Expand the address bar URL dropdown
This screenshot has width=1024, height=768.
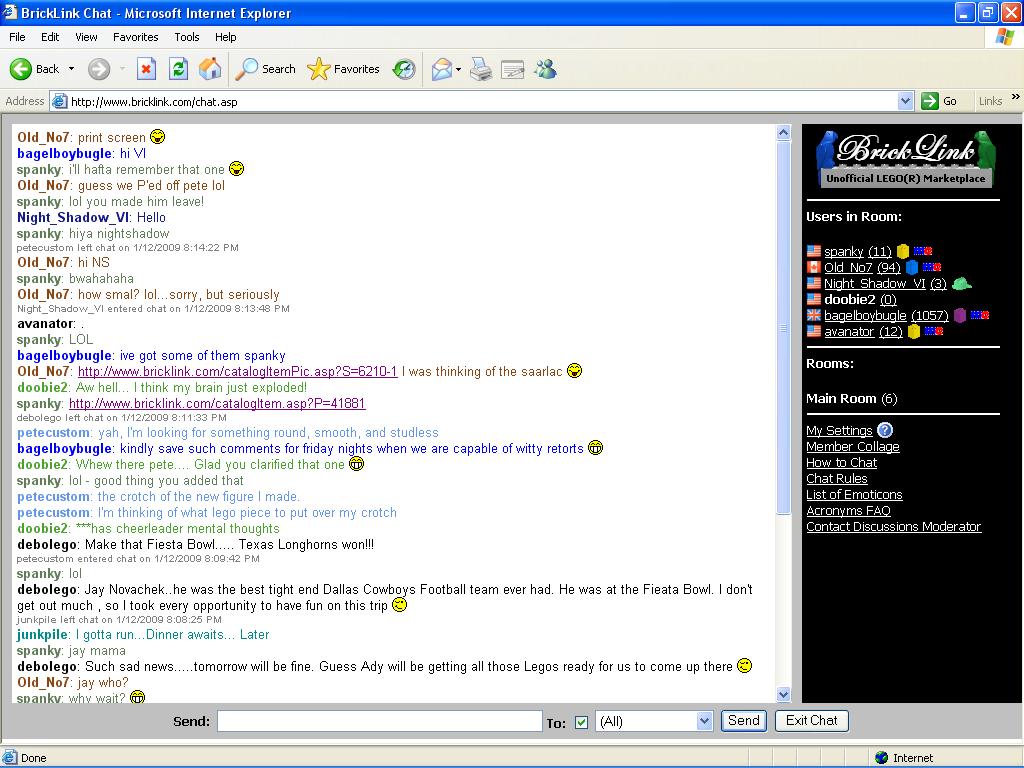coord(905,101)
